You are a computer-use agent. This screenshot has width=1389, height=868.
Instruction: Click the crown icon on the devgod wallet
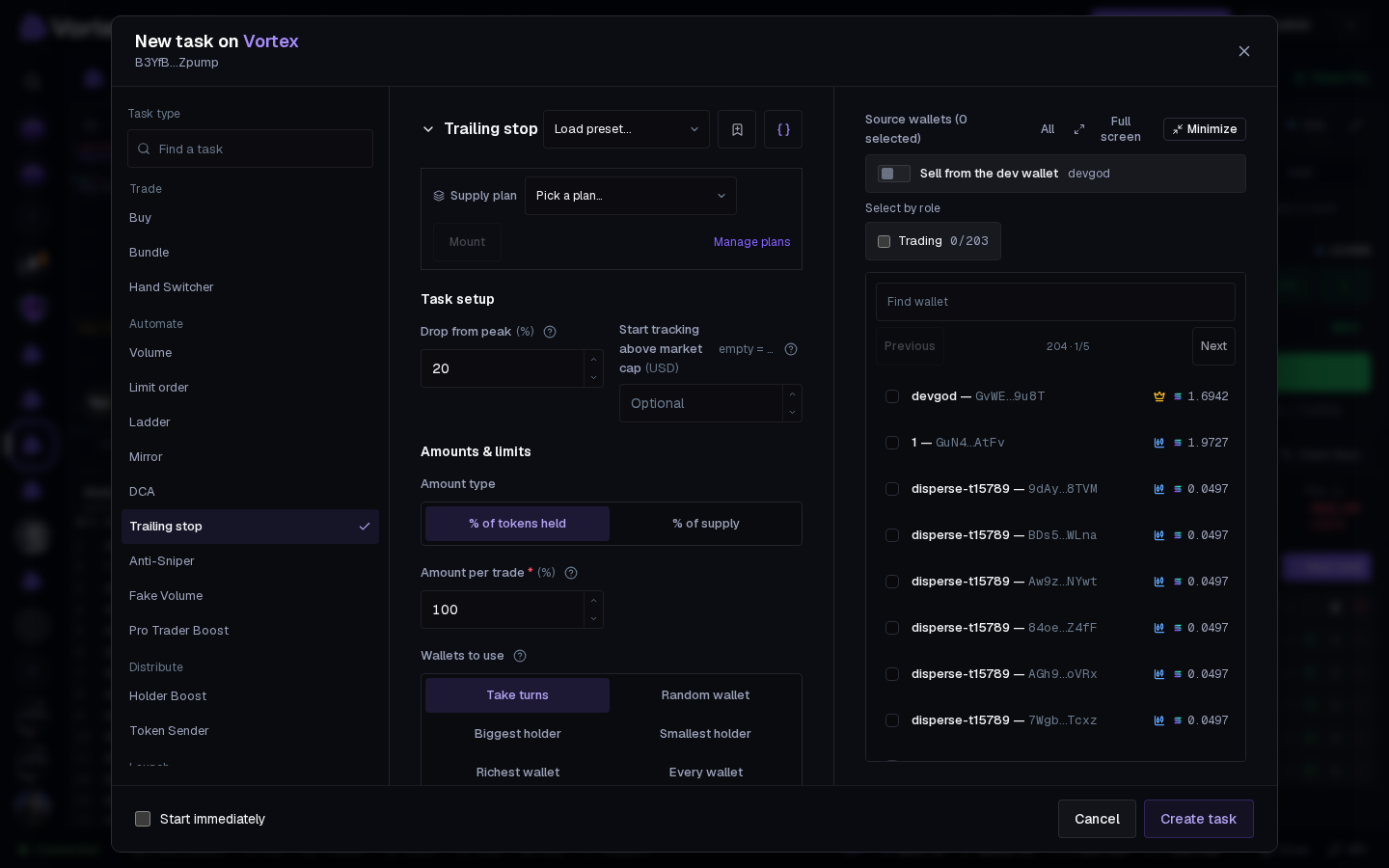(1159, 396)
